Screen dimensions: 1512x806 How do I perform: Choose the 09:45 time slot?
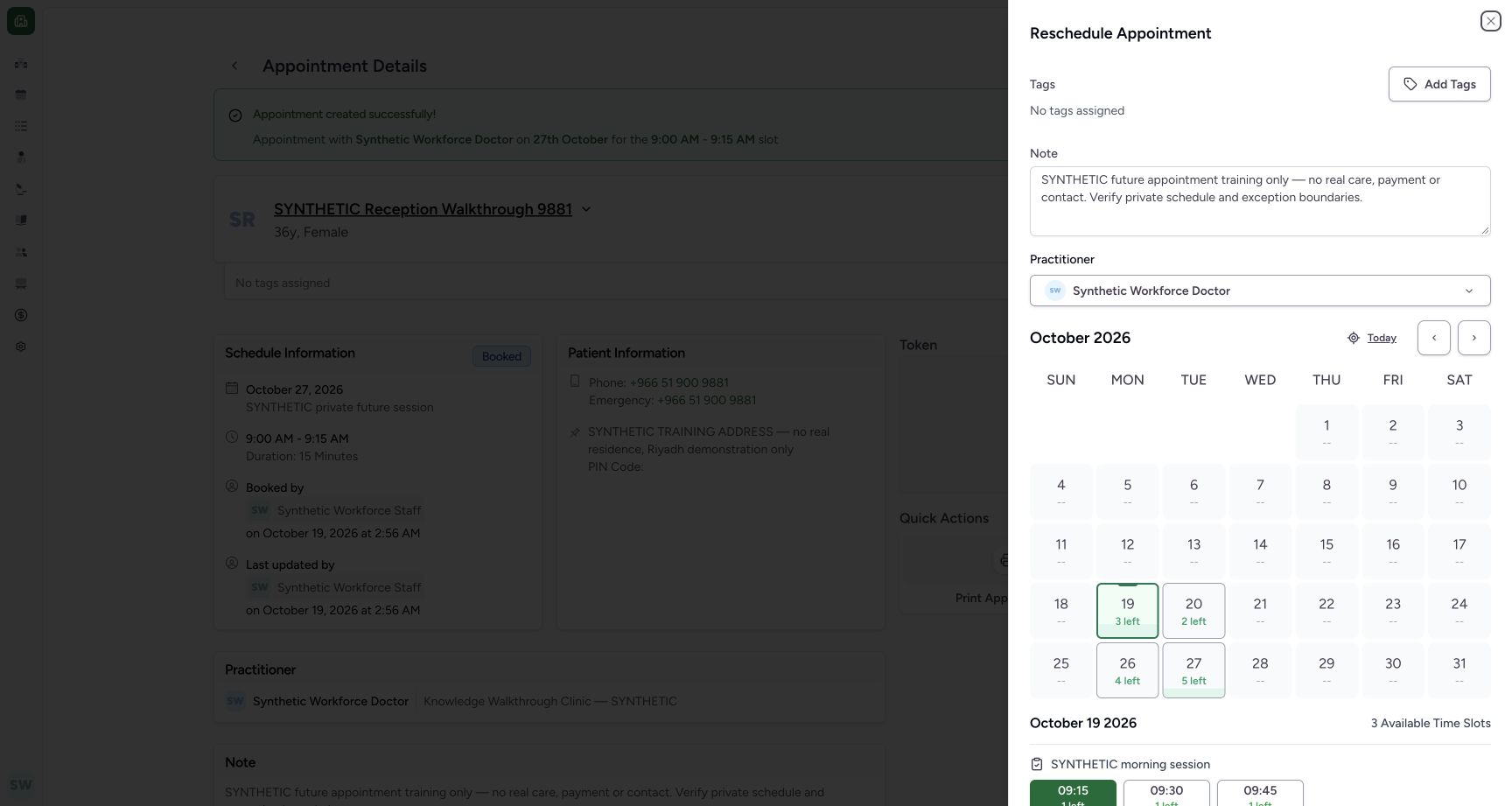click(1260, 793)
